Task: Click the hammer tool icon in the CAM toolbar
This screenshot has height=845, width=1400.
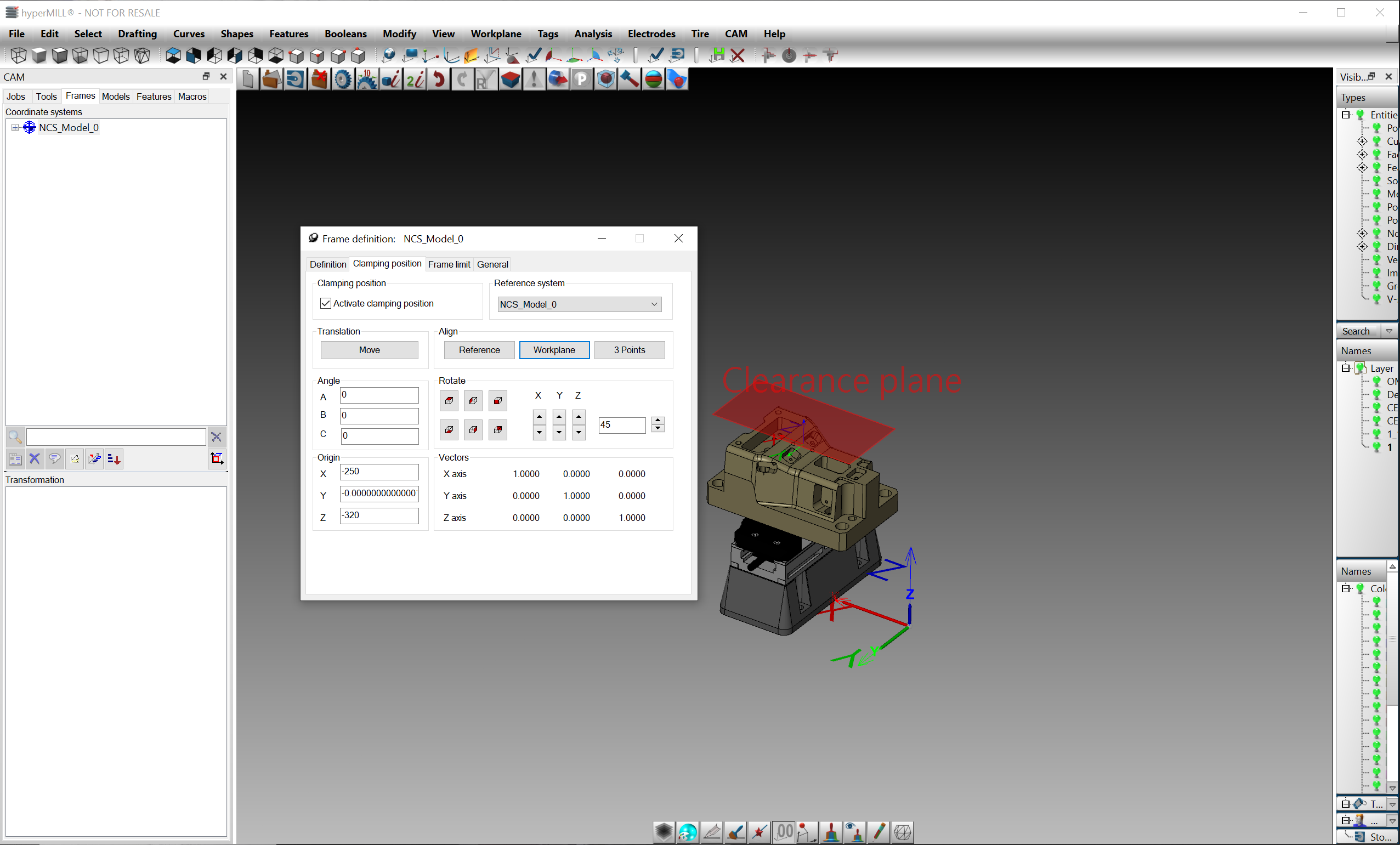Action: 629,80
